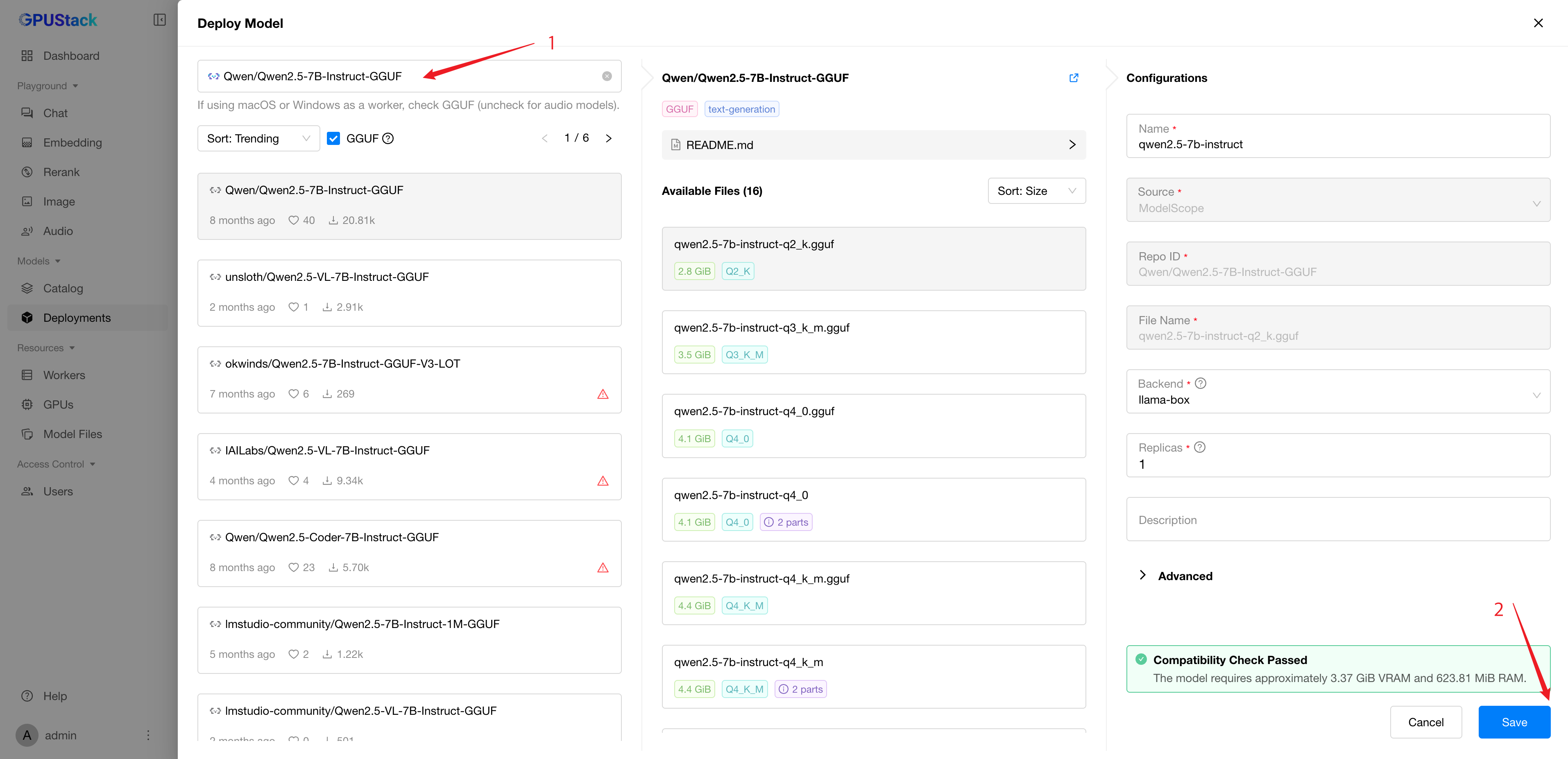
Task: Uncheck the GGUF checkbox
Action: [333, 139]
